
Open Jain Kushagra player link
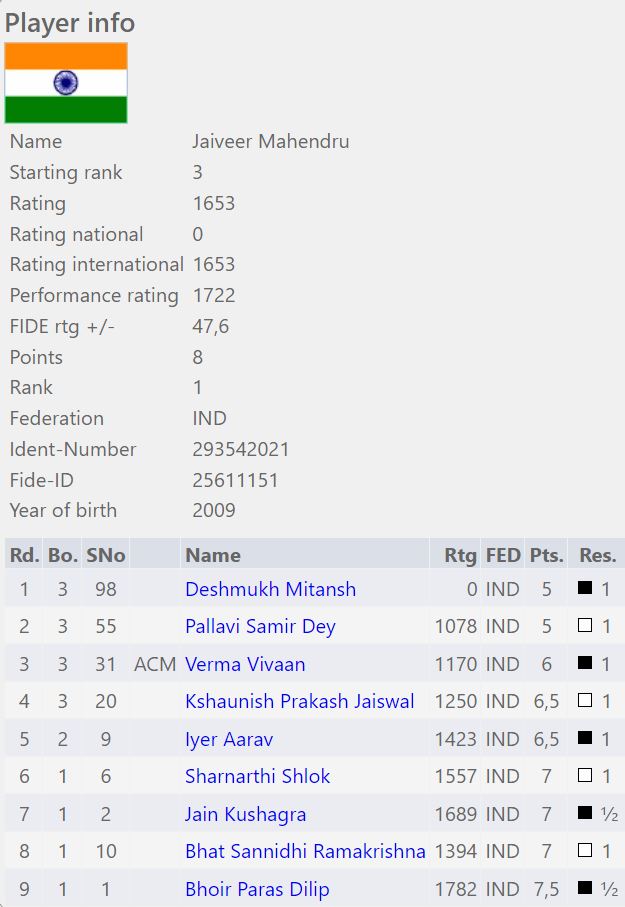[x=245, y=814]
